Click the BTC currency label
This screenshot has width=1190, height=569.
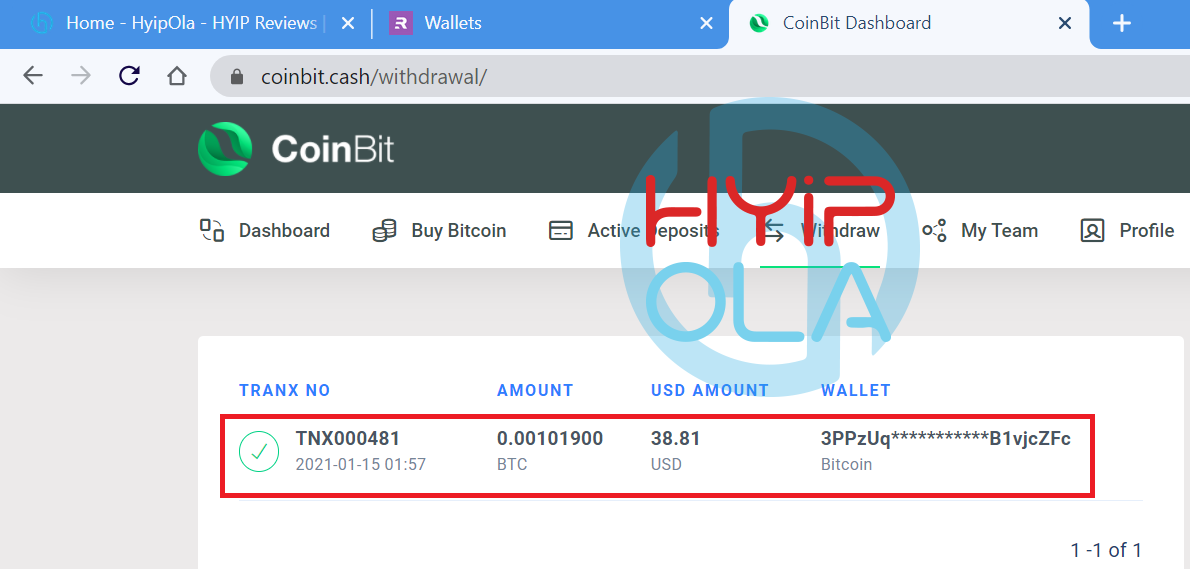(512, 464)
